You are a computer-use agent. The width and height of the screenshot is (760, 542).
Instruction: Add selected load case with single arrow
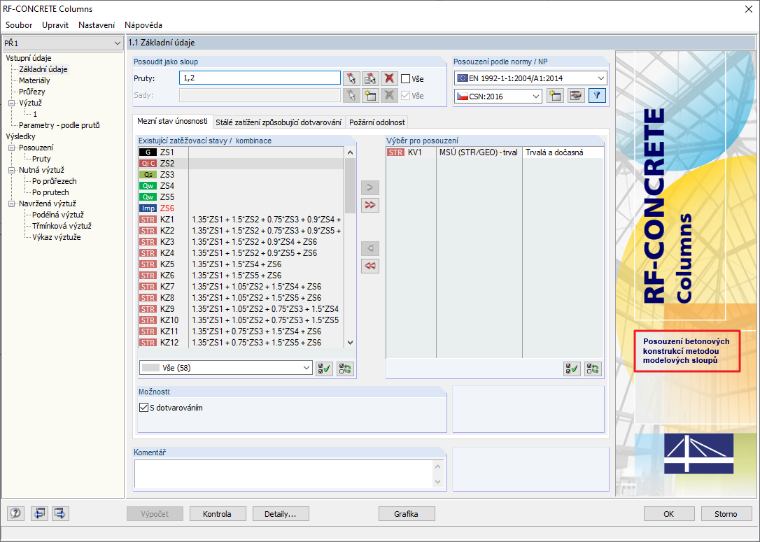(x=370, y=187)
